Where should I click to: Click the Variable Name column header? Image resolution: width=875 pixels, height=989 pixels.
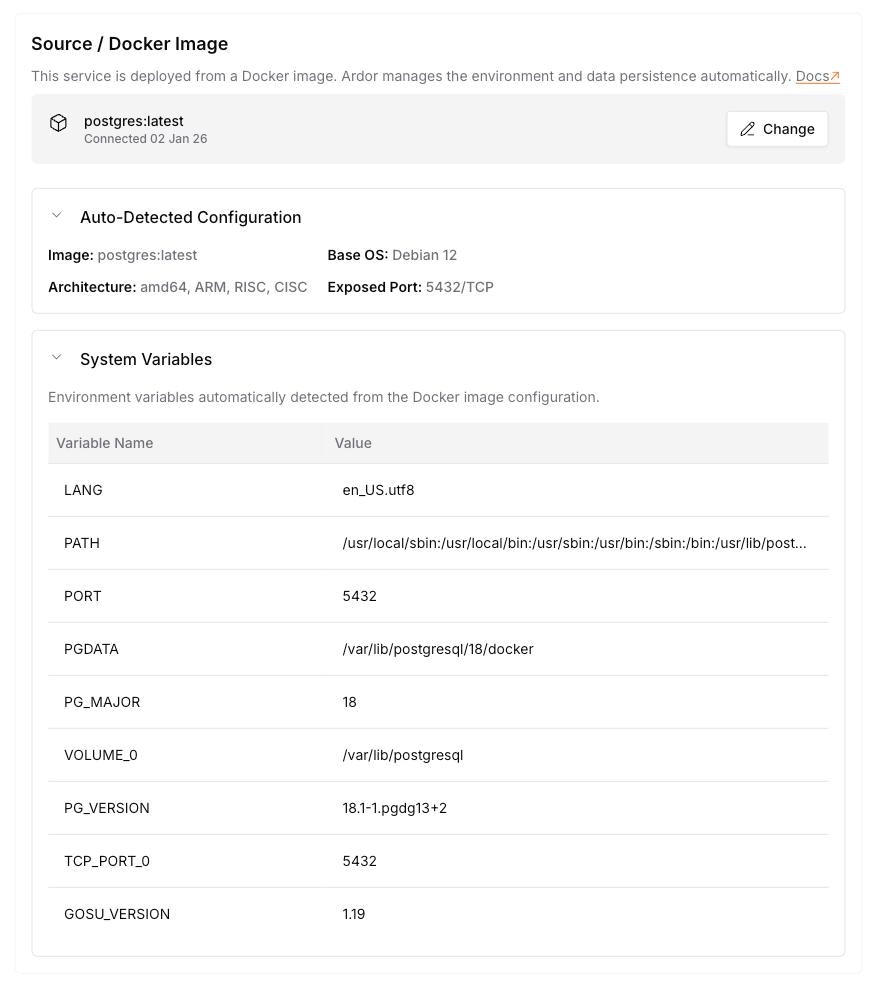click(x=104, y=443)
